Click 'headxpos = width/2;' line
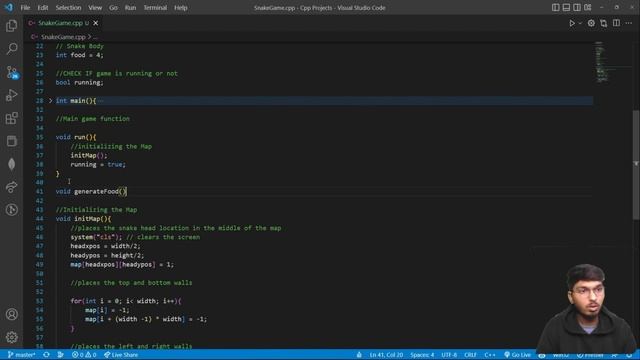The height and width of the screenshot is (360, 640). point(105,246)
